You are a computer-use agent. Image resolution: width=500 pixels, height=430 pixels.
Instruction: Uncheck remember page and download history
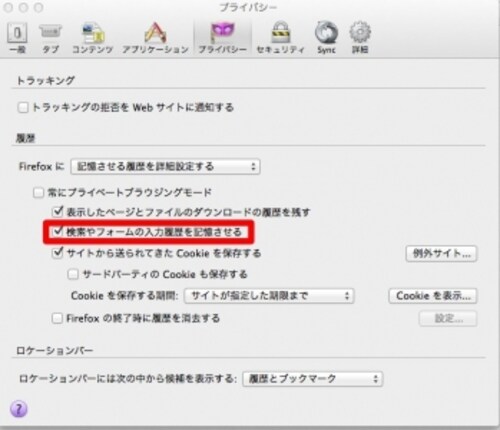click(58, 212)
